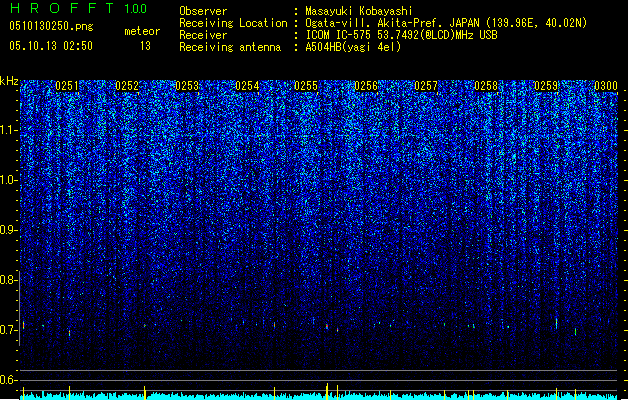The height and width of the screenshot is (400, 629).
Task: Click the ICOM IC-575 receiver details
Action: coord(401,35)
